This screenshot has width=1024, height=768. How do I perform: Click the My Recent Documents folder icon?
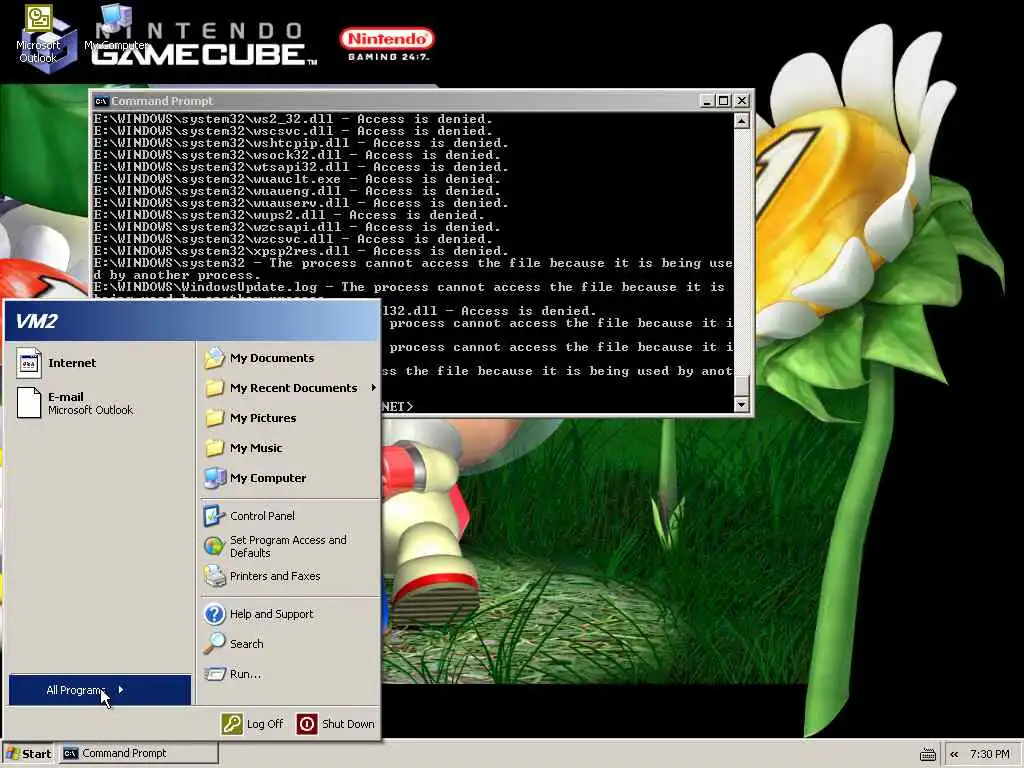coord(214,388)
